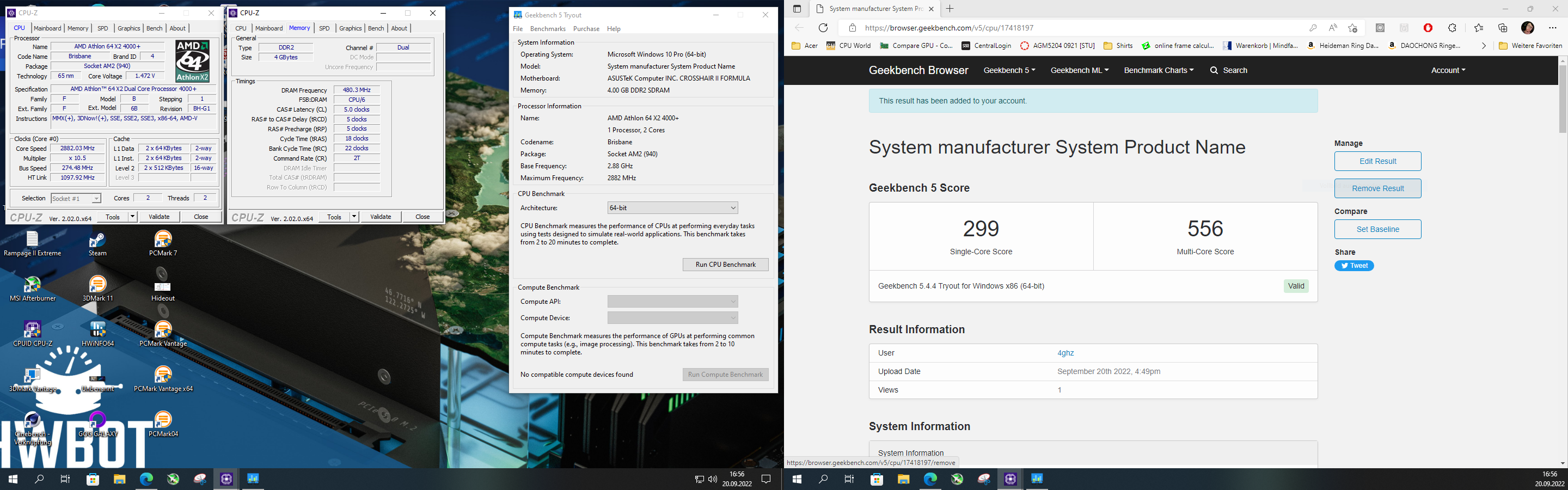Open the MSI Afterburner desktop shortcut
Screen dimensions: 1568x490
pyautogui.click(x=32, y=289)
